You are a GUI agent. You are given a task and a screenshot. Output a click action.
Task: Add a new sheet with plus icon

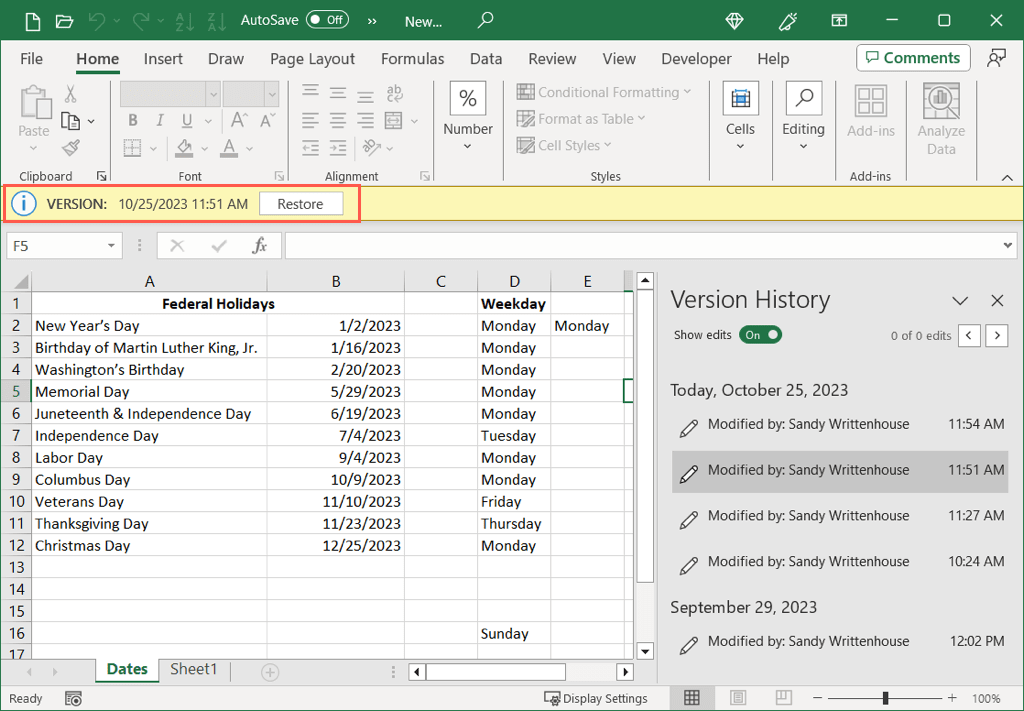click(269, 672)
